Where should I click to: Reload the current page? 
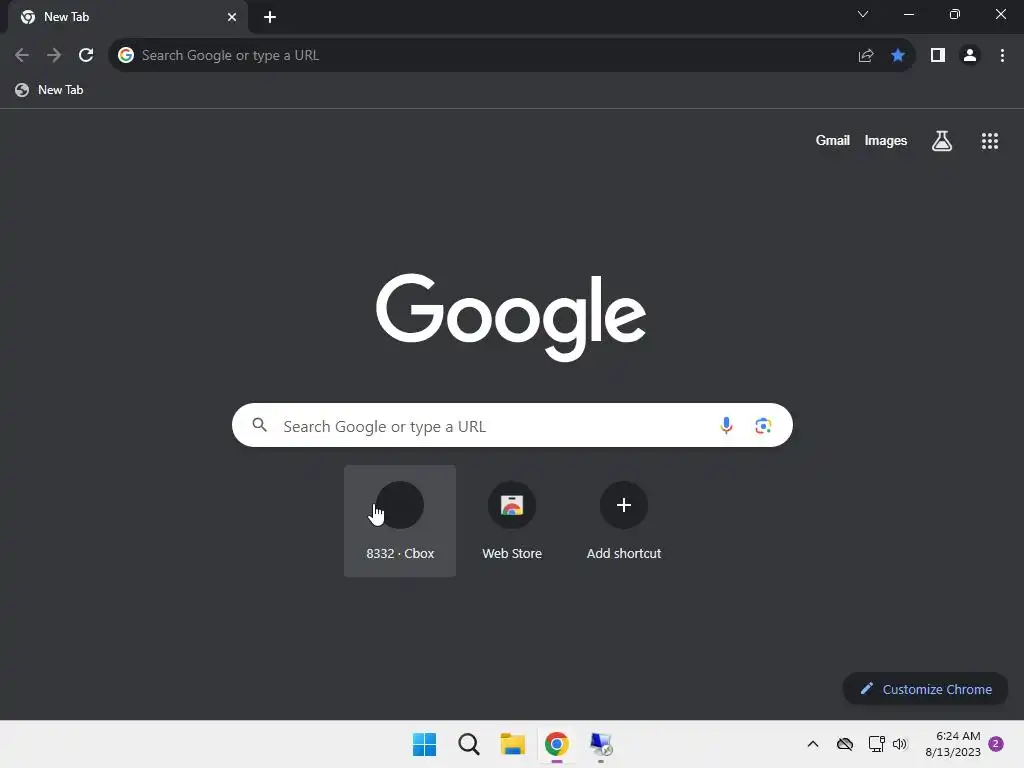tap(86, 56)
